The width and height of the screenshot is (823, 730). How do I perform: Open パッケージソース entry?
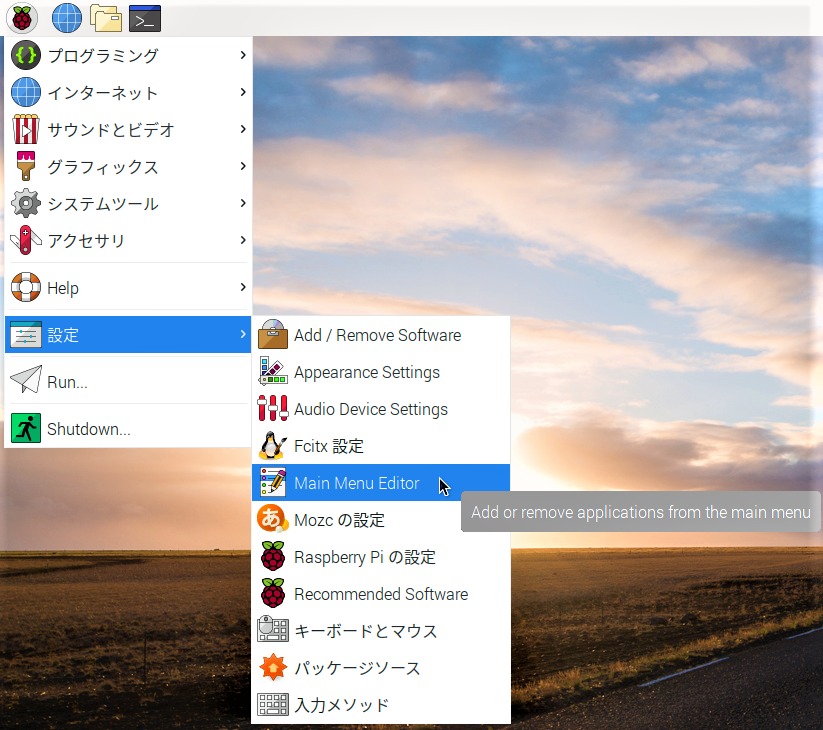point(381,667)
